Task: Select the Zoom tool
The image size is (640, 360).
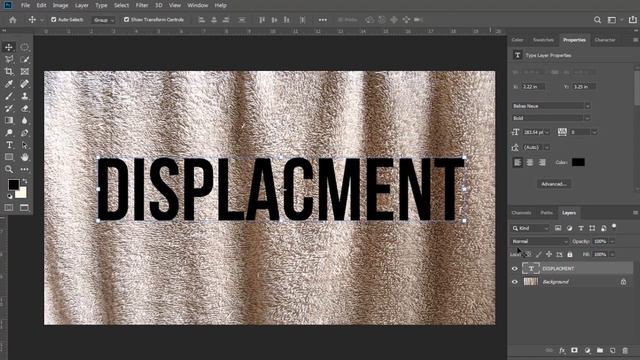Action: tap(9, 169)
